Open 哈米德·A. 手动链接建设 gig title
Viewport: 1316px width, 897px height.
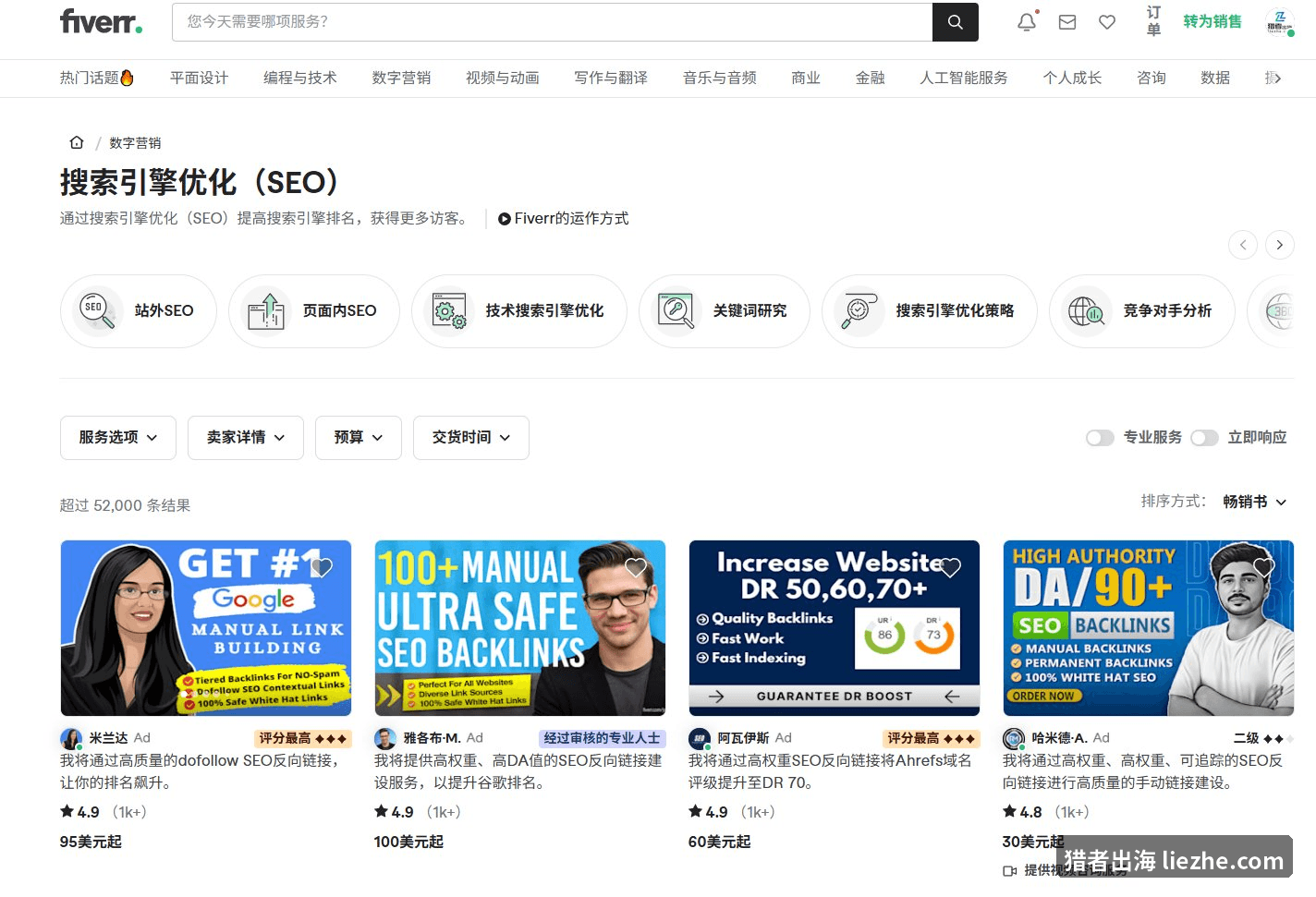(x=1143, y=771)
